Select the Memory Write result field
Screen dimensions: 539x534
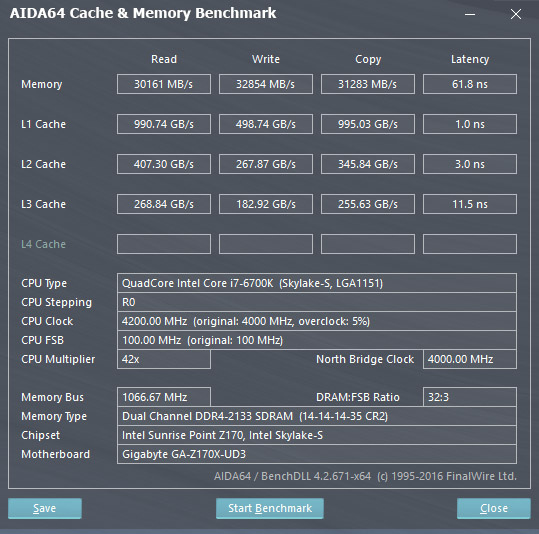pos(266,84)
